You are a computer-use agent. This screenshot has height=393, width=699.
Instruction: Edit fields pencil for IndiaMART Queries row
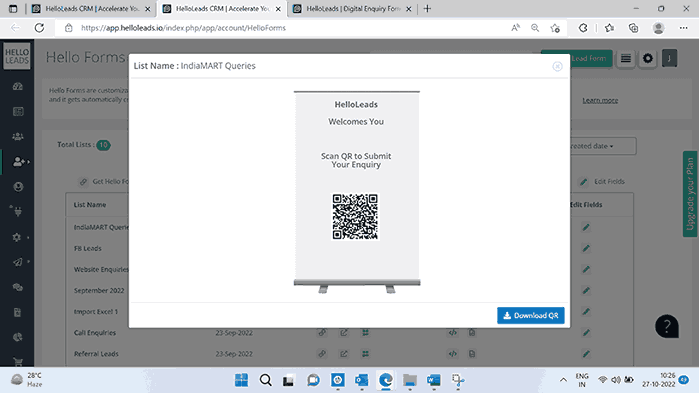click(x=586, y=227)
